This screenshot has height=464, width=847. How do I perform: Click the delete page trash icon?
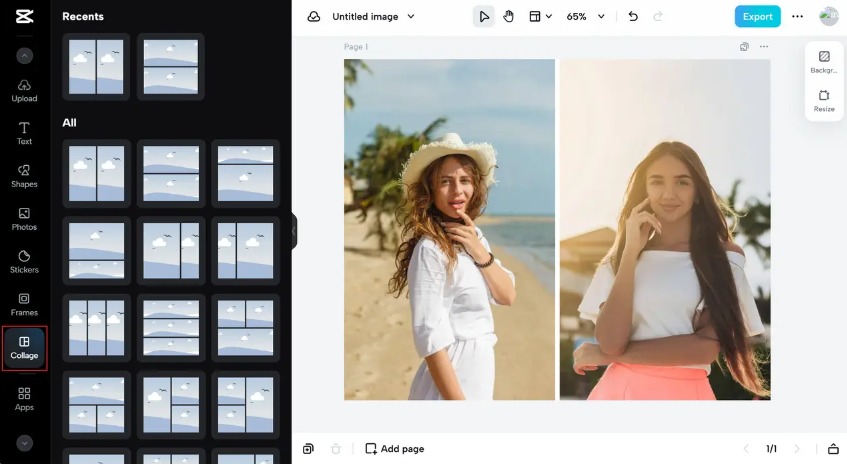click(x=336, y=449)
